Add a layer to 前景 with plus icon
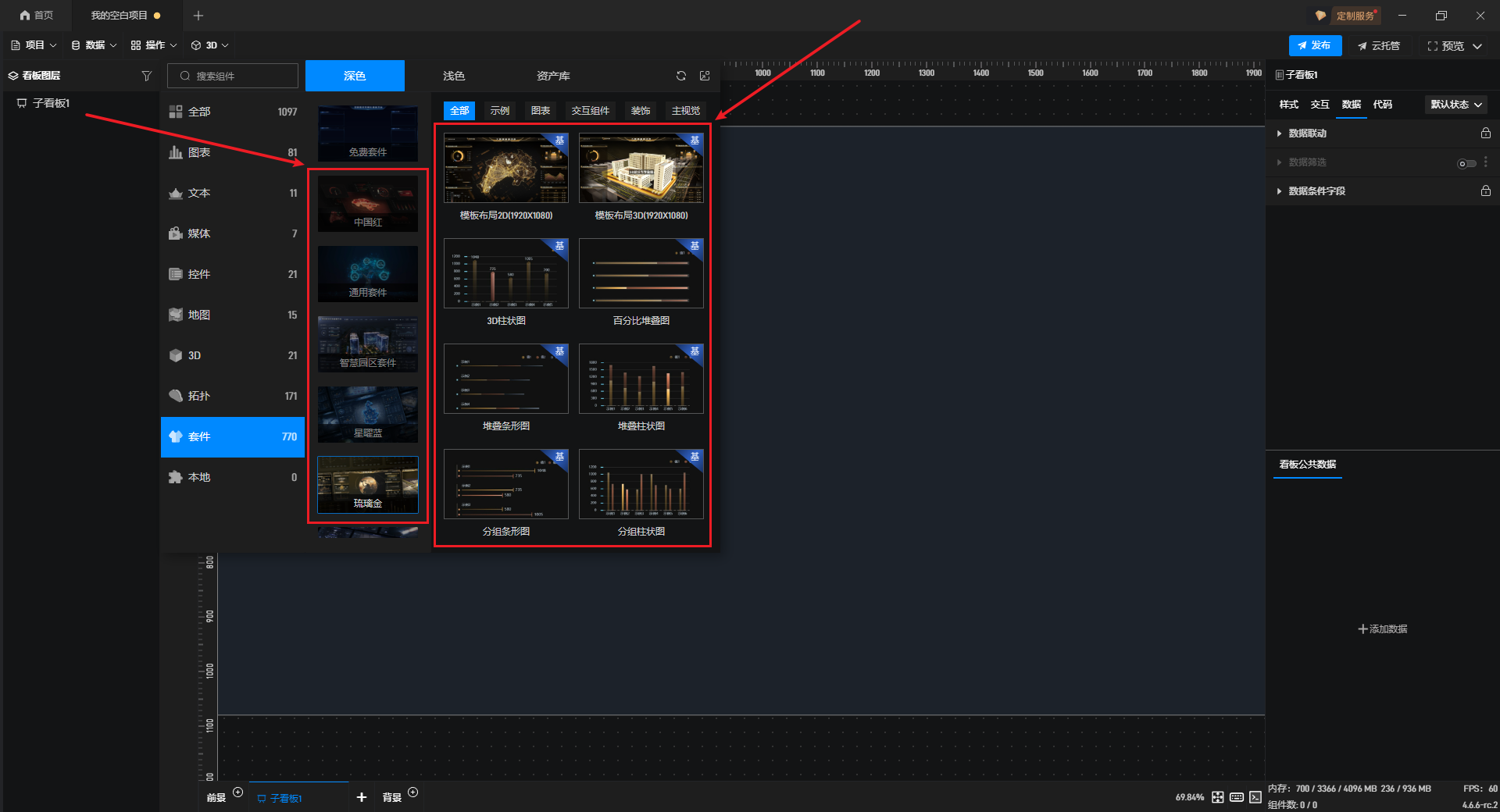This screenshot has height=812, width=1500. pos(238,792)
